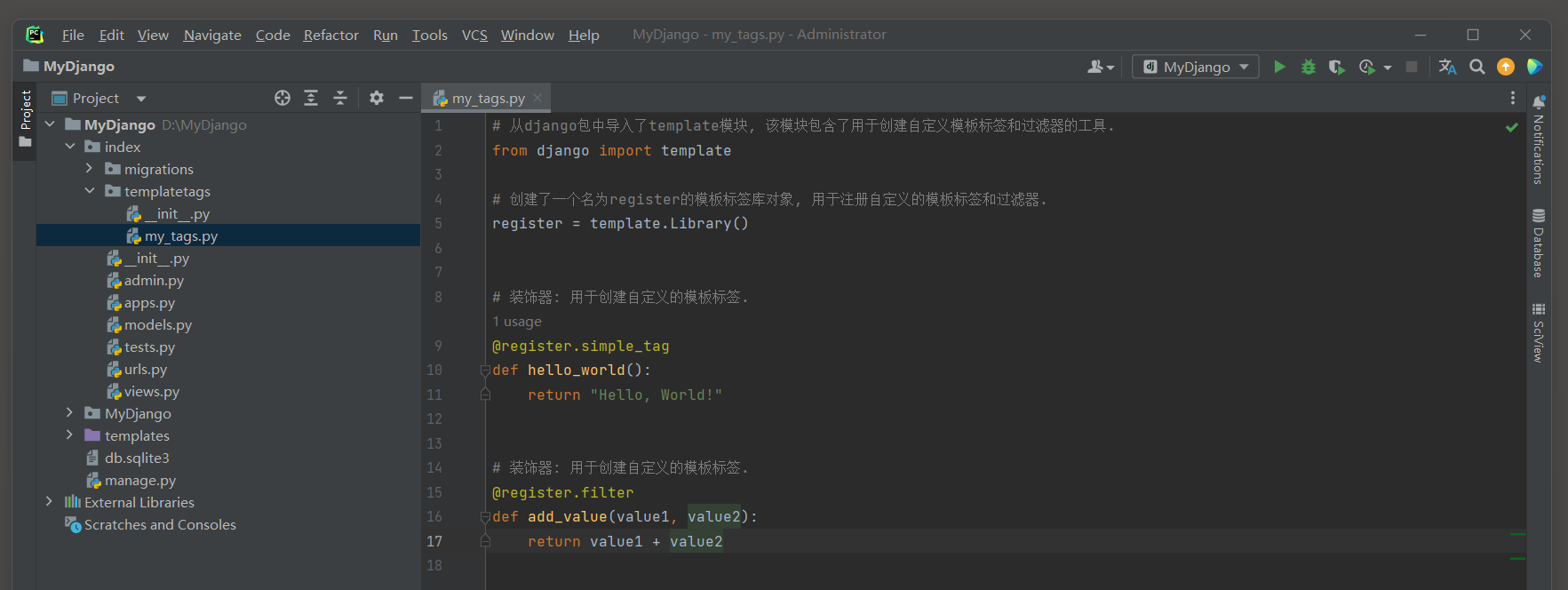Select __init__.py under templatetags
1568x590 pixels.
(x=168, y=213)
